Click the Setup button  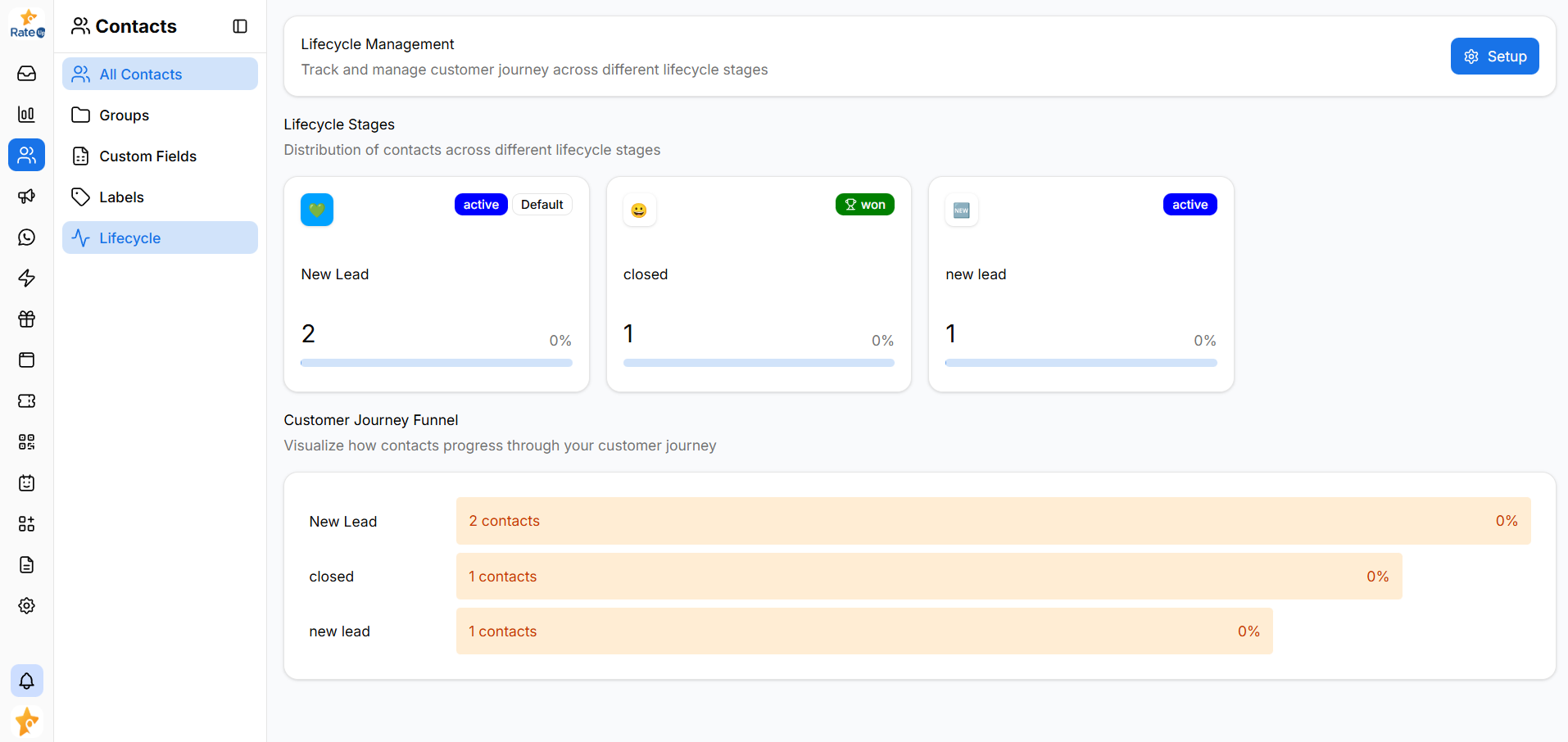click(x=1494, y=56)
